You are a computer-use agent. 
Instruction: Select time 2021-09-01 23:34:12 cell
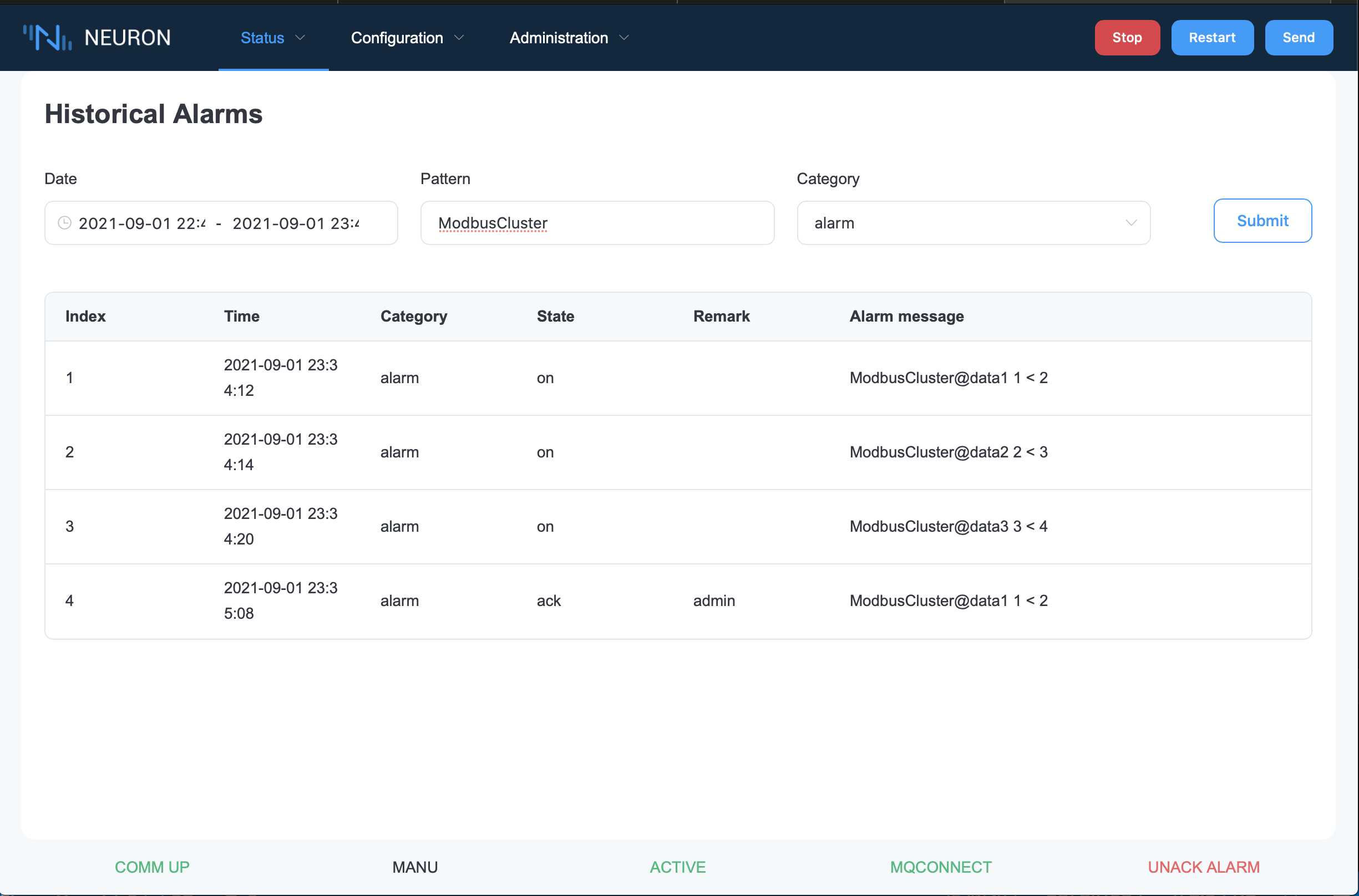281,378
